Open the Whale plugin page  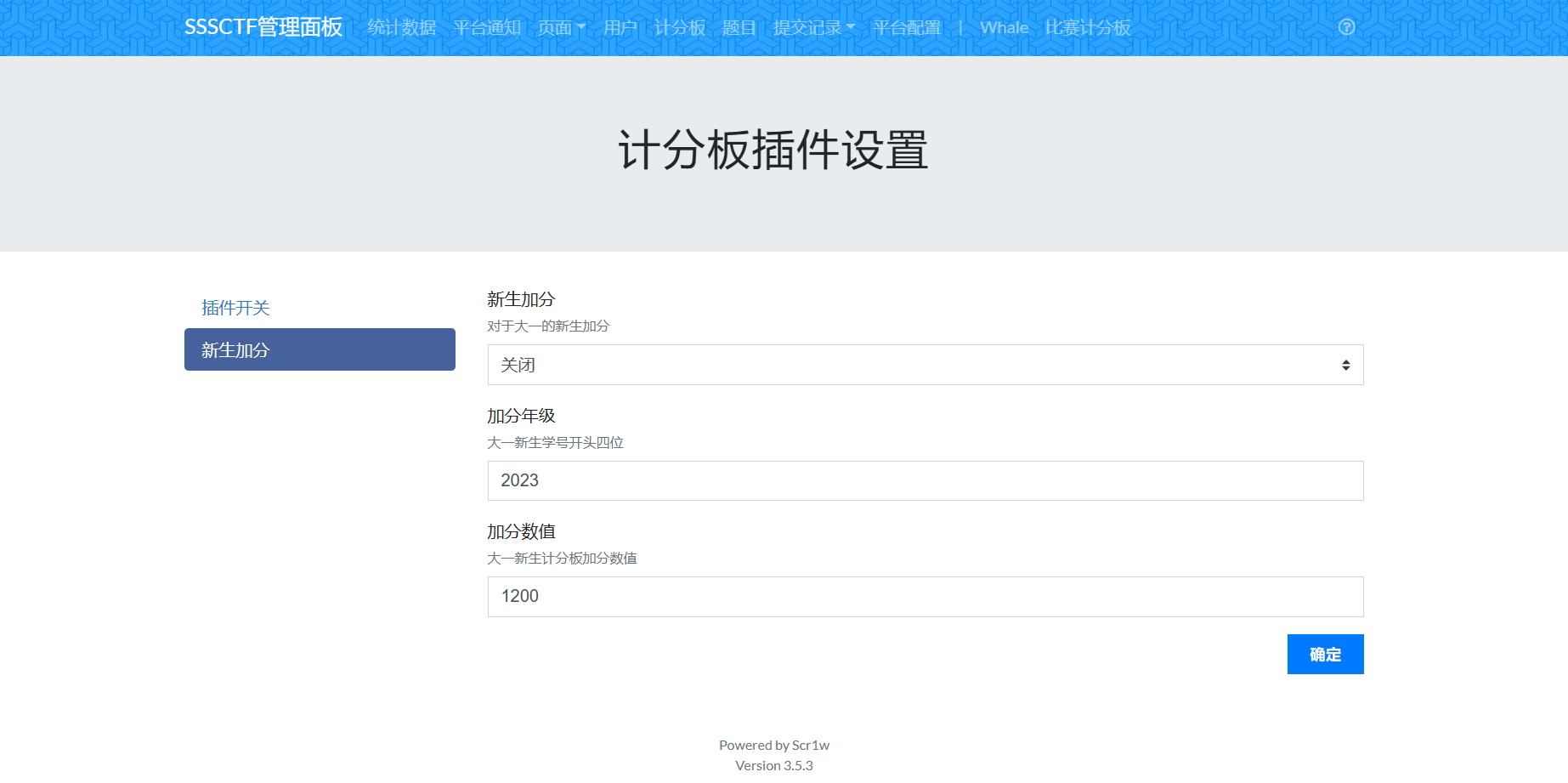coord(1004,28)
